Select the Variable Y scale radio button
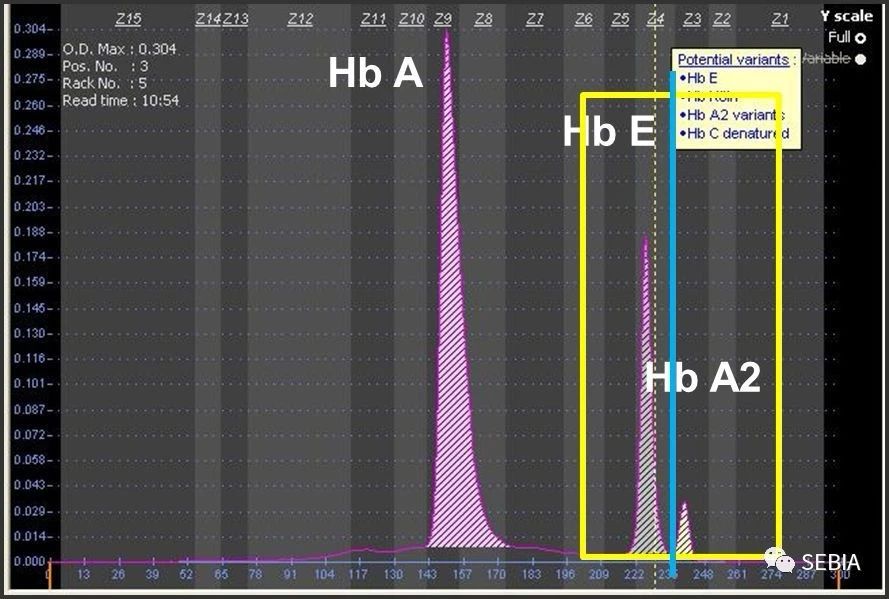889x599 pixels. pos(860,59)
